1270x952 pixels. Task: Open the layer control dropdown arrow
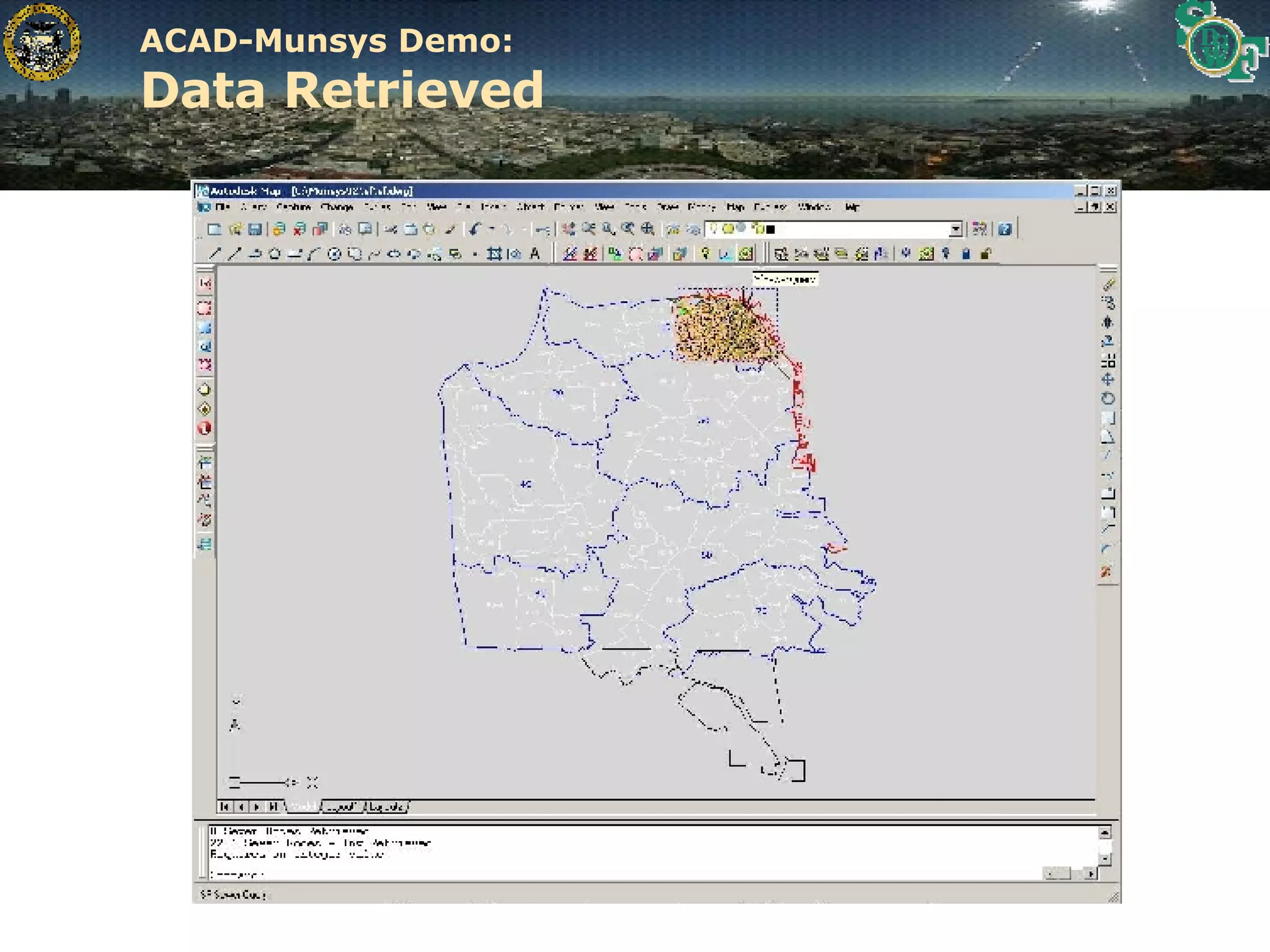(956, 229)
